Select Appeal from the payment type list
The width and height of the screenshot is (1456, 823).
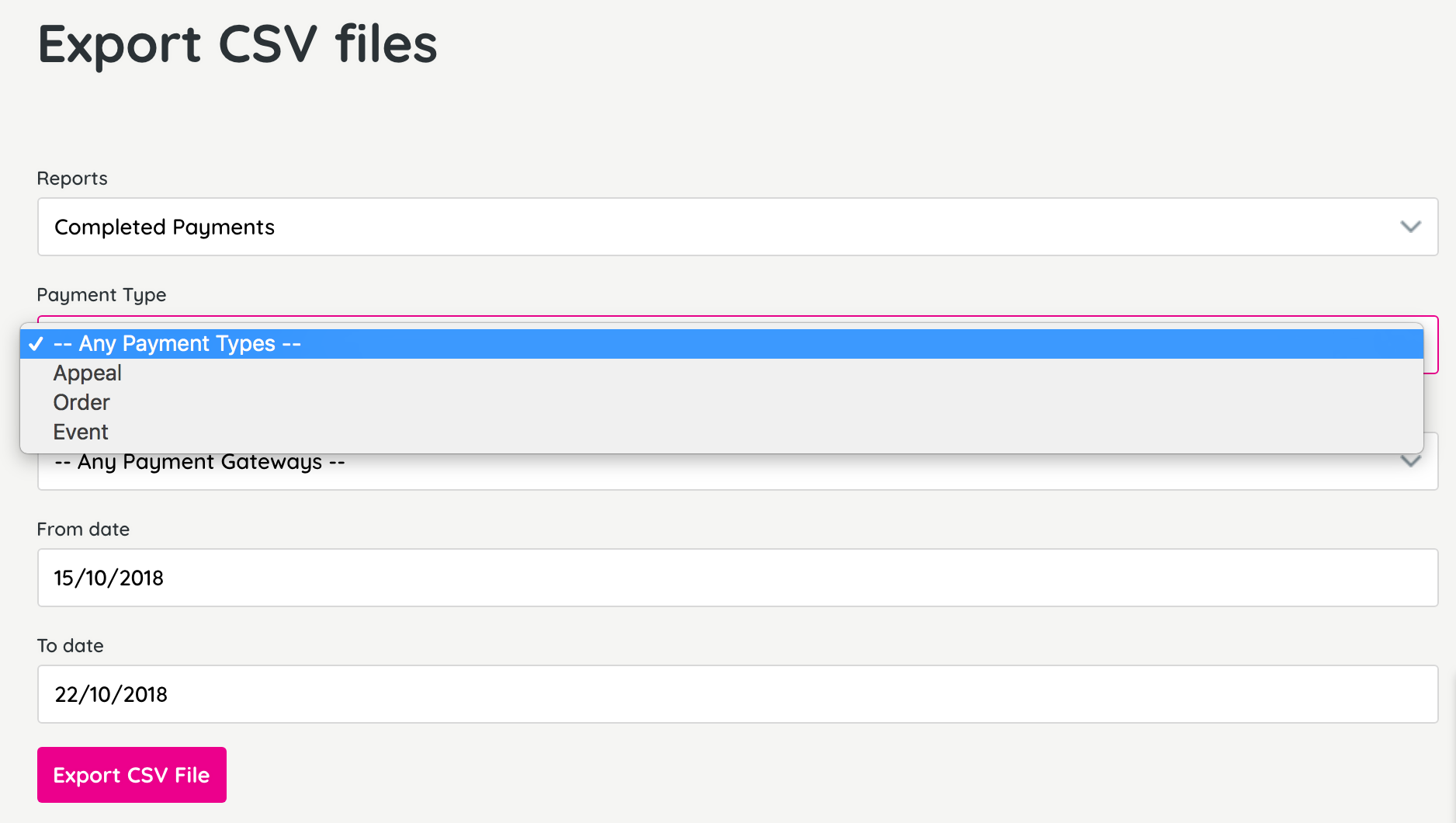(x=87, y=373)
